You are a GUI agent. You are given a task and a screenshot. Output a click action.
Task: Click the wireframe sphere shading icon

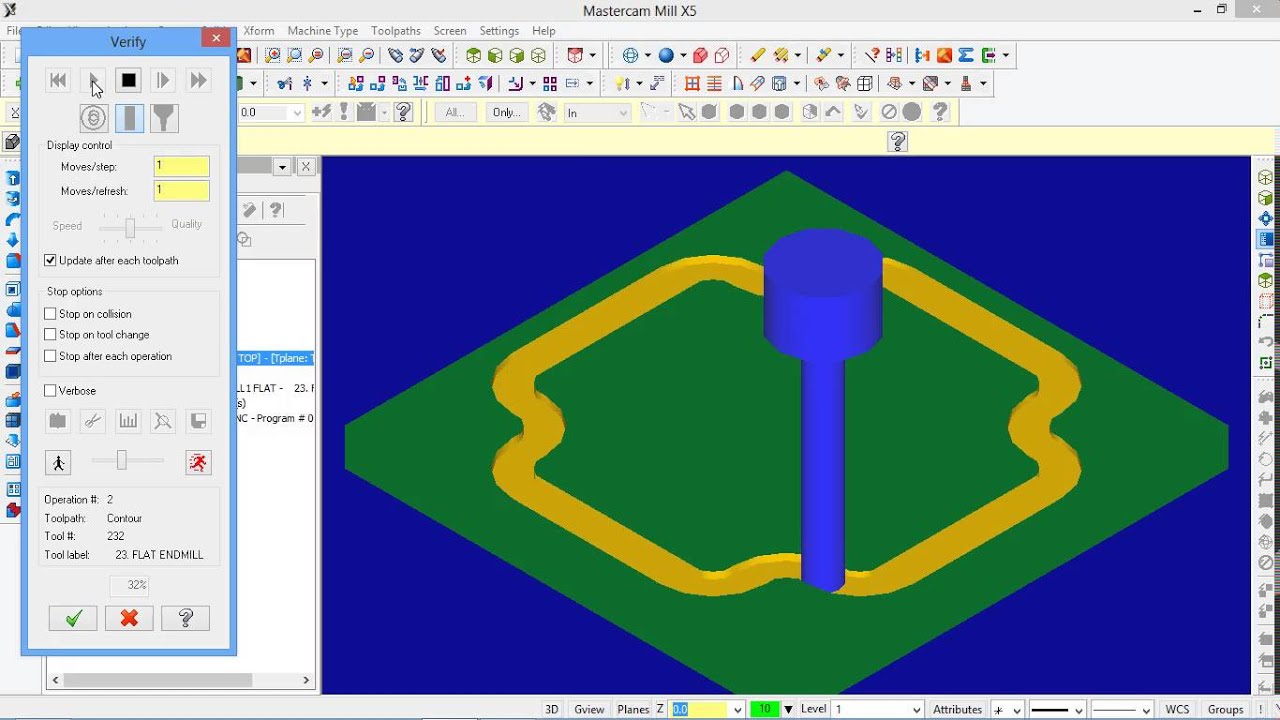point(631,56)
